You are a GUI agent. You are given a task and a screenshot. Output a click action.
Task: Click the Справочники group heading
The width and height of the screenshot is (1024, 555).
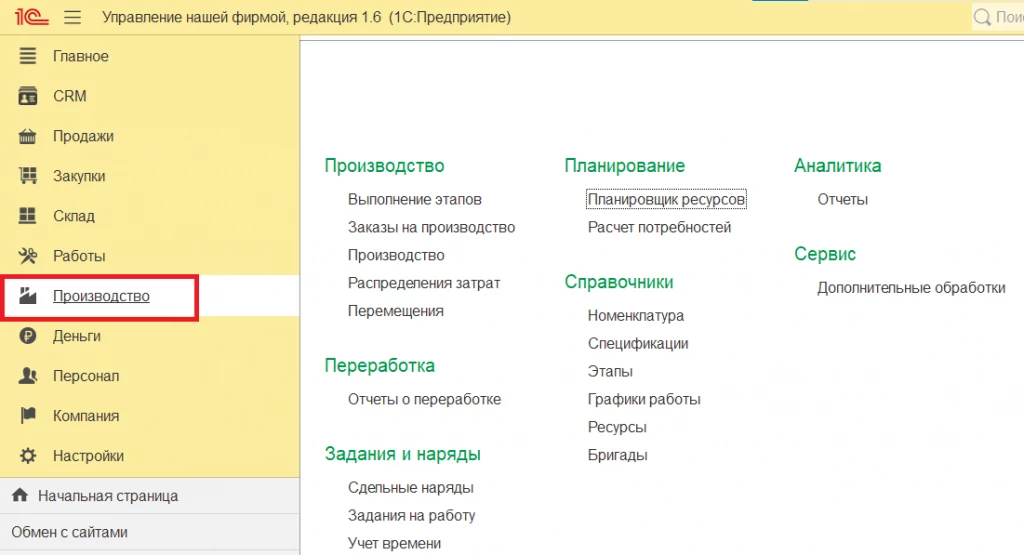coord(619,282)
